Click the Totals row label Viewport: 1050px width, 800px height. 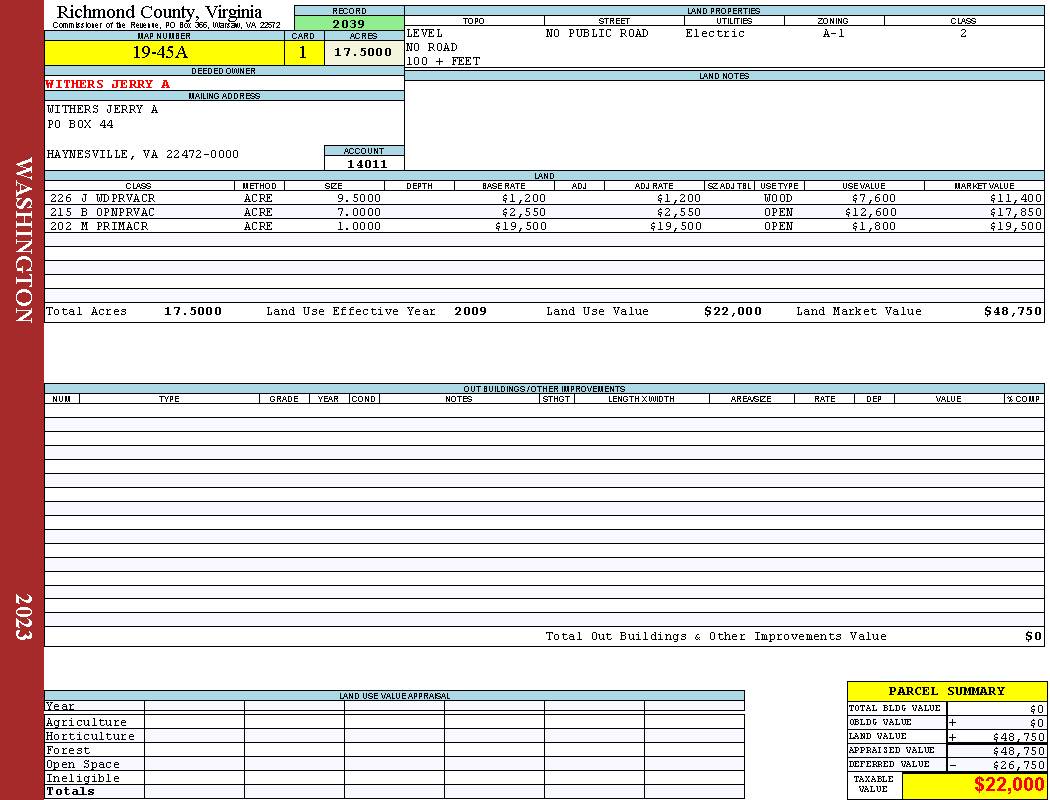70,791
